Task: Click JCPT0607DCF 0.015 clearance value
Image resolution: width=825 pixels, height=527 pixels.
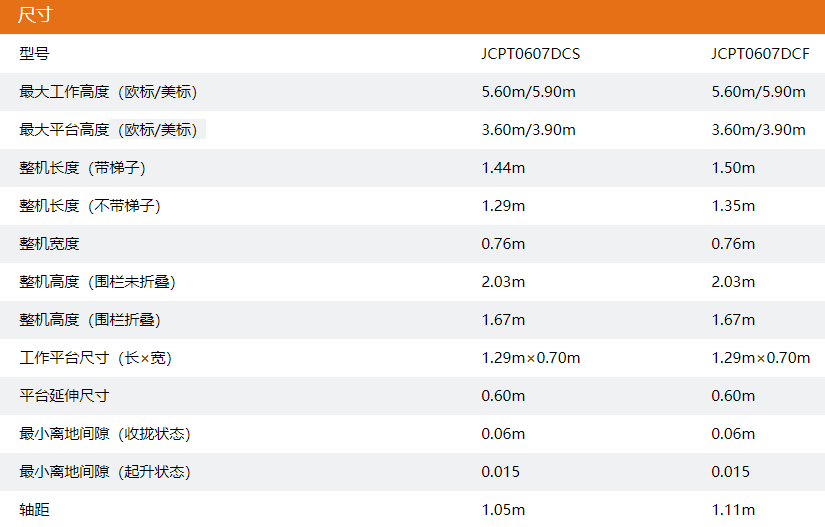Action: [x=730, y=472]
